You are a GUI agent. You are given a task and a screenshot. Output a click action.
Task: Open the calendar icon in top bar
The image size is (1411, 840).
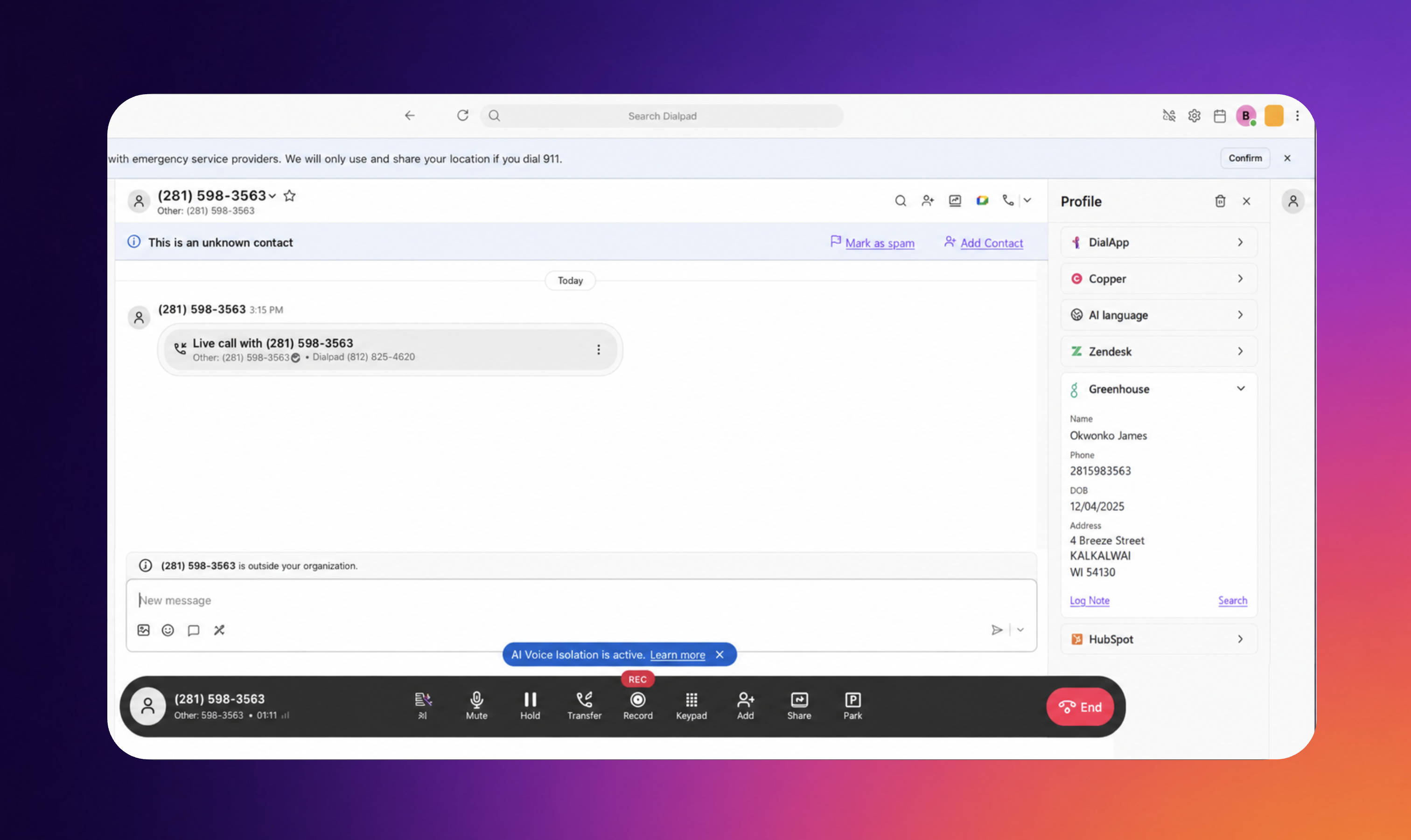1220,116
